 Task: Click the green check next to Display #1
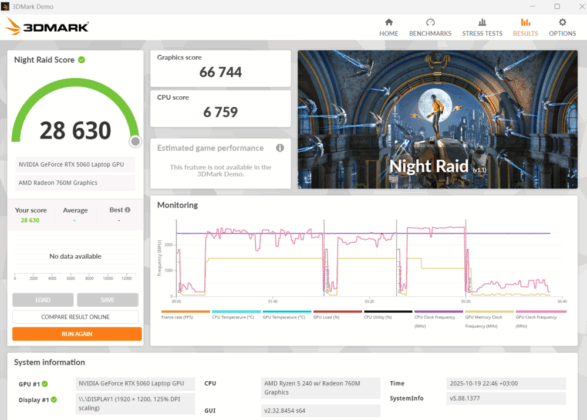54,400
